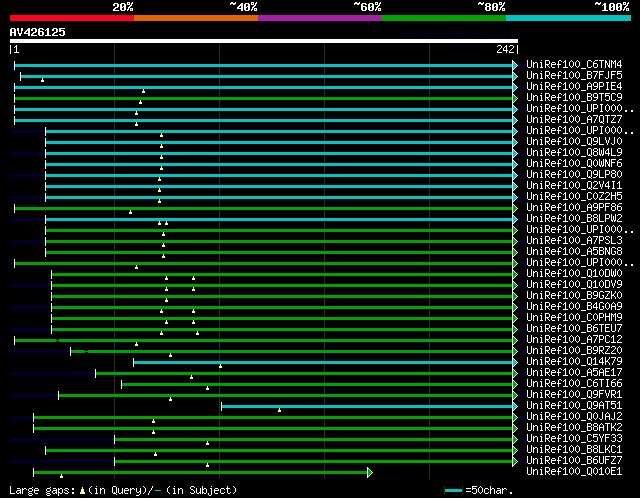This screenshot has height=498, width=640.
Task: Click the cyan alignment bar for Q9AT51
Action: [369, 407]
